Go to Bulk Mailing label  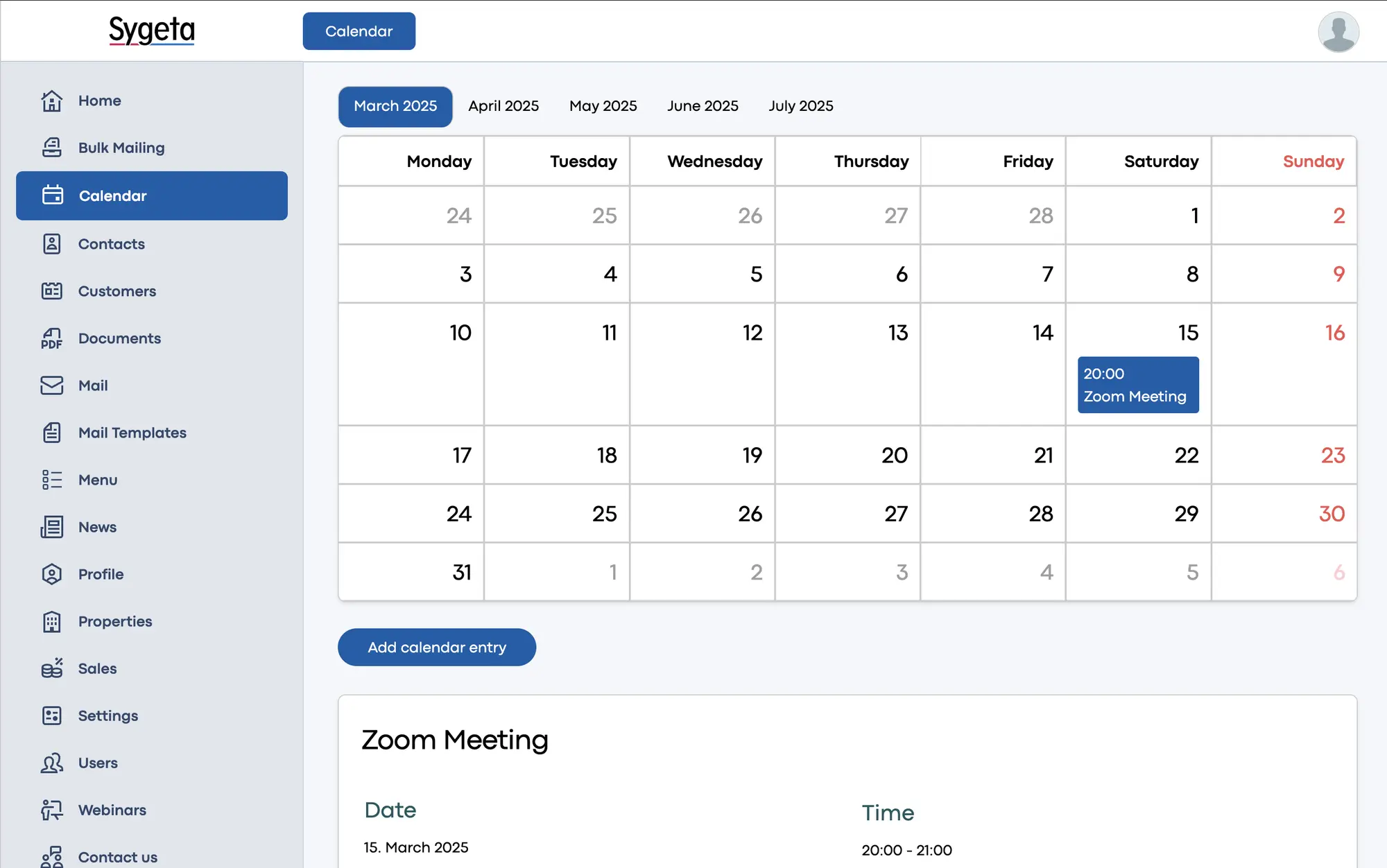pyautogui.click(x=121, y=148)
